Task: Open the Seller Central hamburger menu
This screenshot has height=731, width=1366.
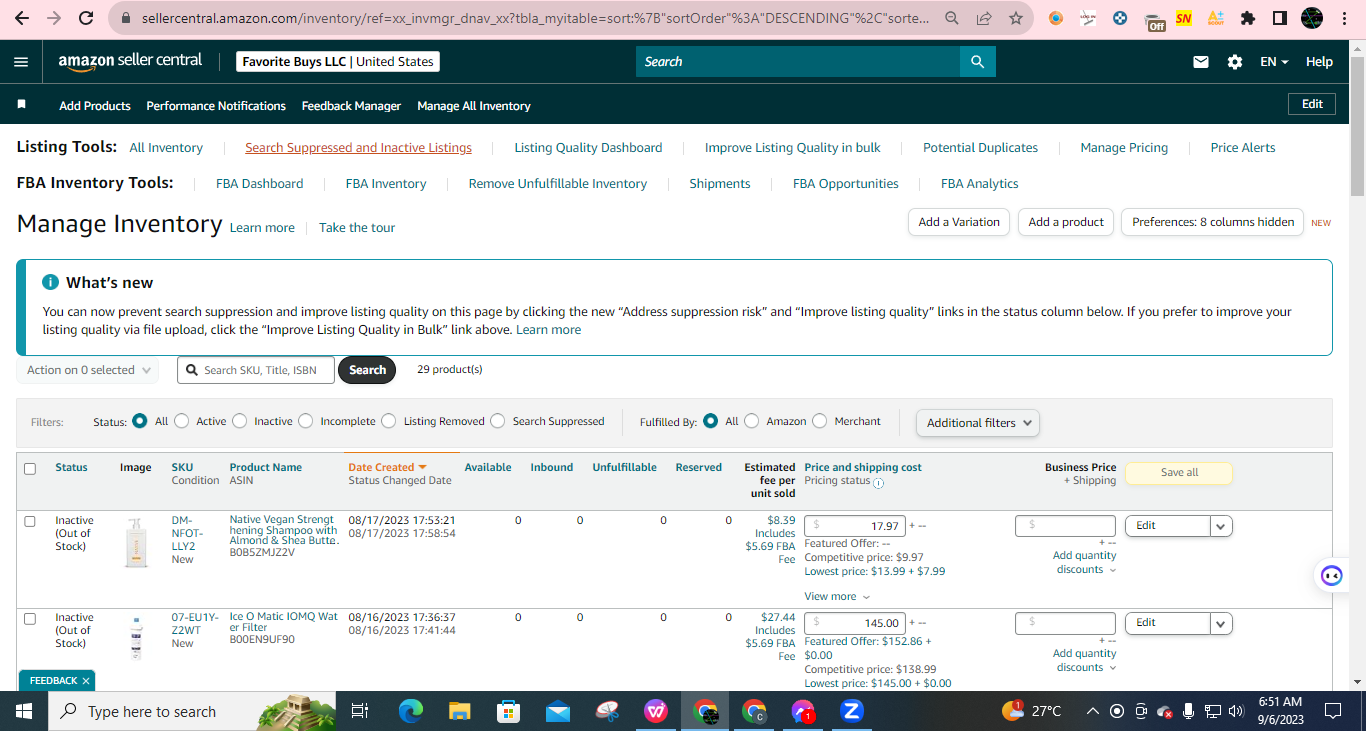Action: tap(21, 62)
